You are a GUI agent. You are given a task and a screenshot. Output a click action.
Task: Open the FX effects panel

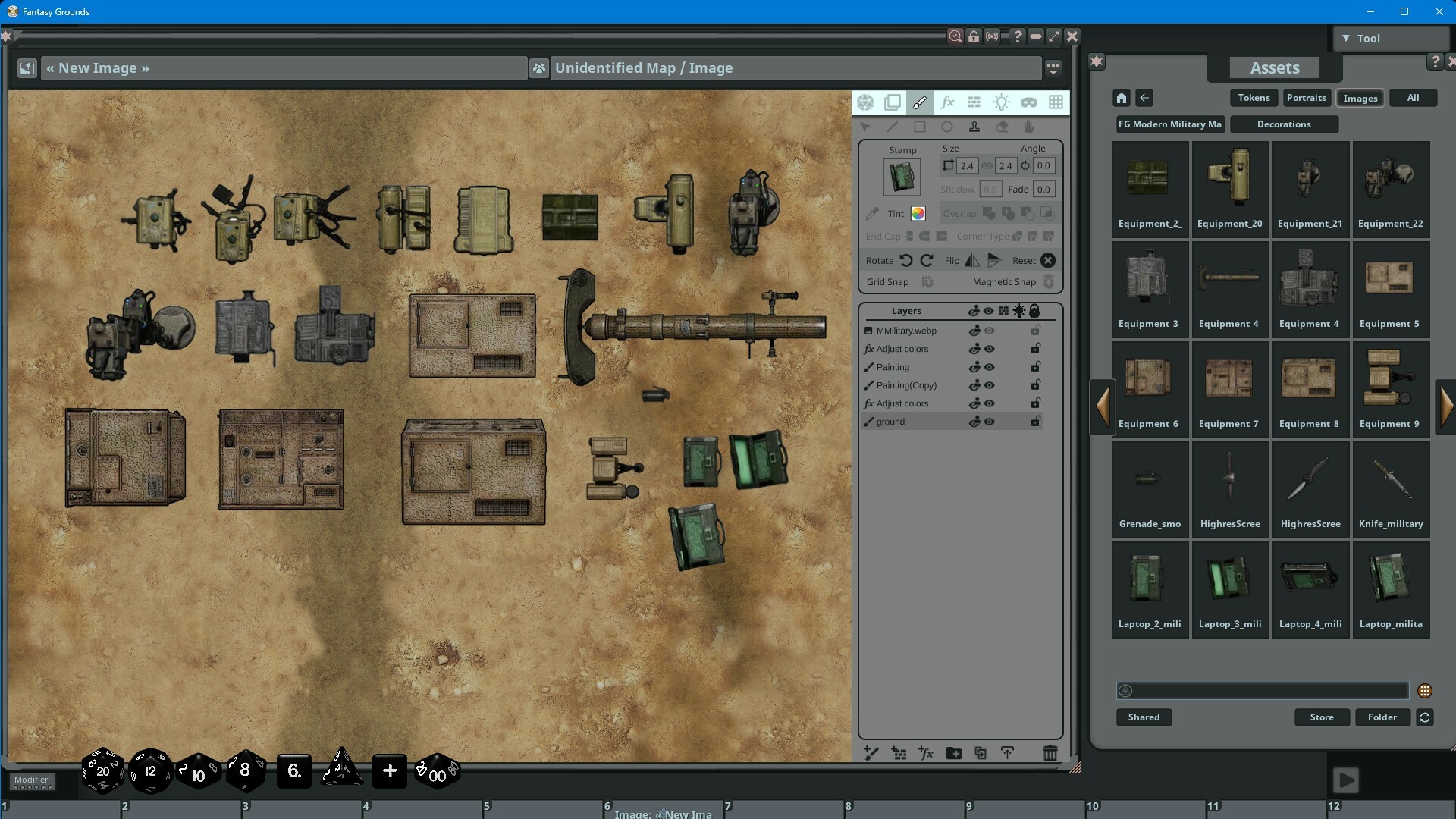(x=947, y=102)
